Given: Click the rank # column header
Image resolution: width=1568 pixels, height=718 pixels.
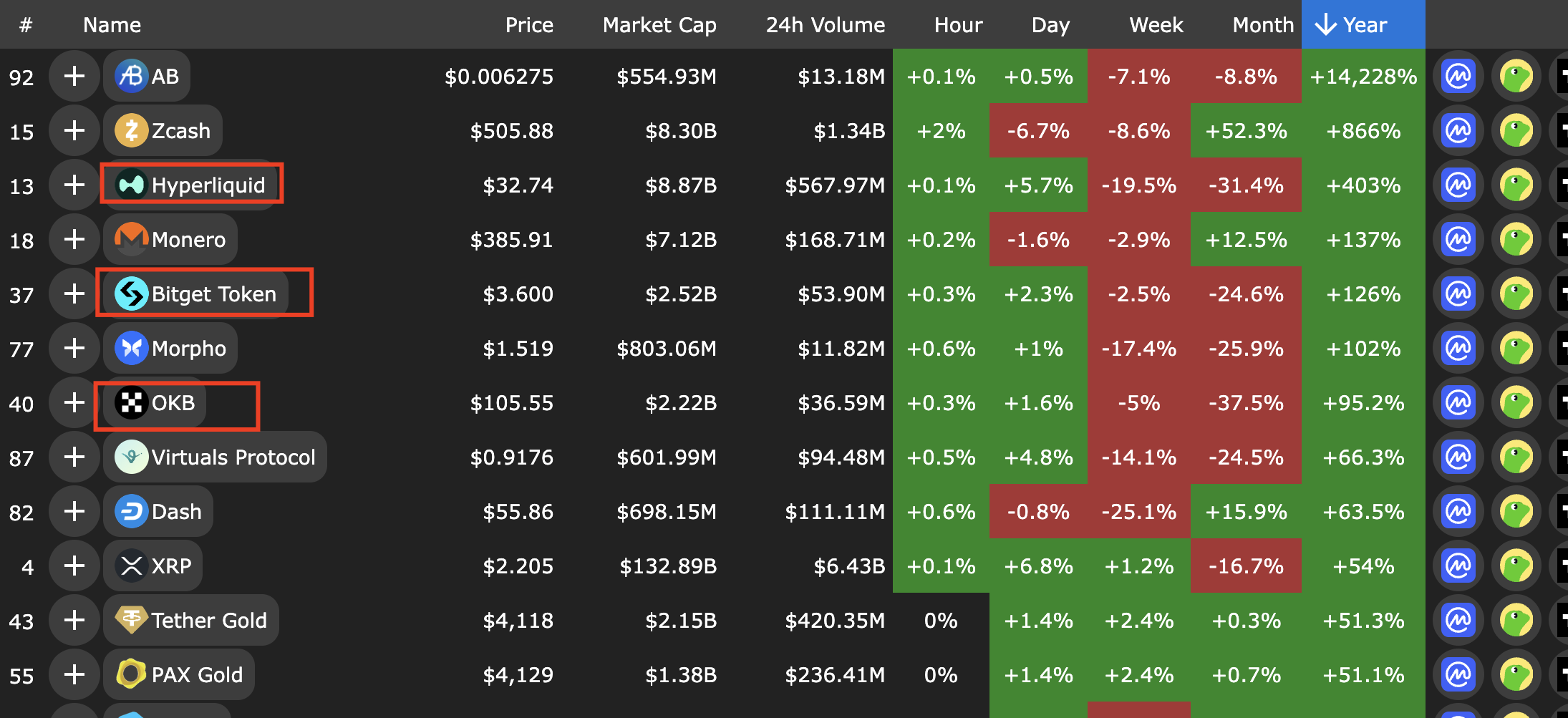Looking at the screenshot, I should click(26, 25).
